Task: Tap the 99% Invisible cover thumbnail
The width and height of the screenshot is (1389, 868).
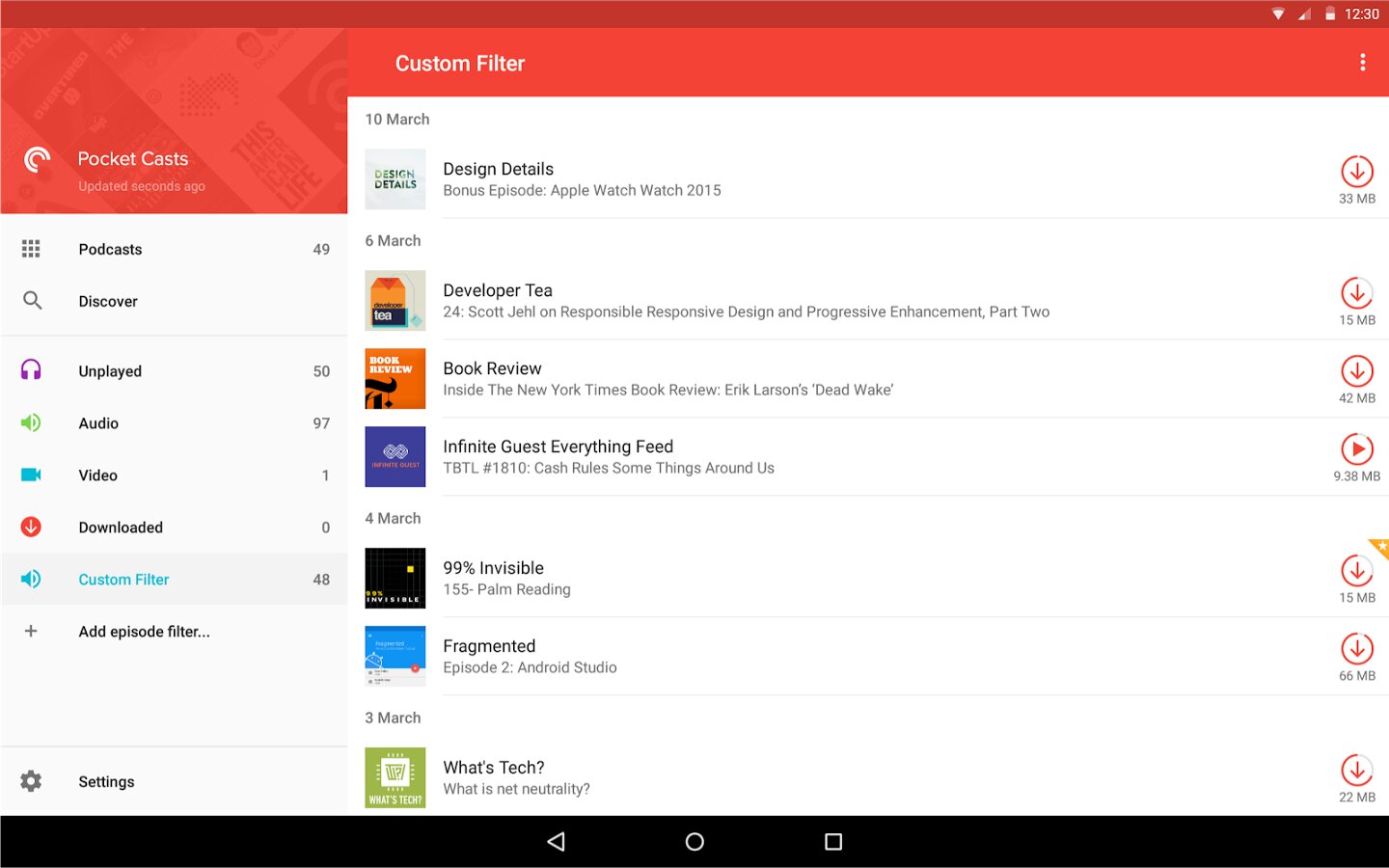Action: coord(395,579)
